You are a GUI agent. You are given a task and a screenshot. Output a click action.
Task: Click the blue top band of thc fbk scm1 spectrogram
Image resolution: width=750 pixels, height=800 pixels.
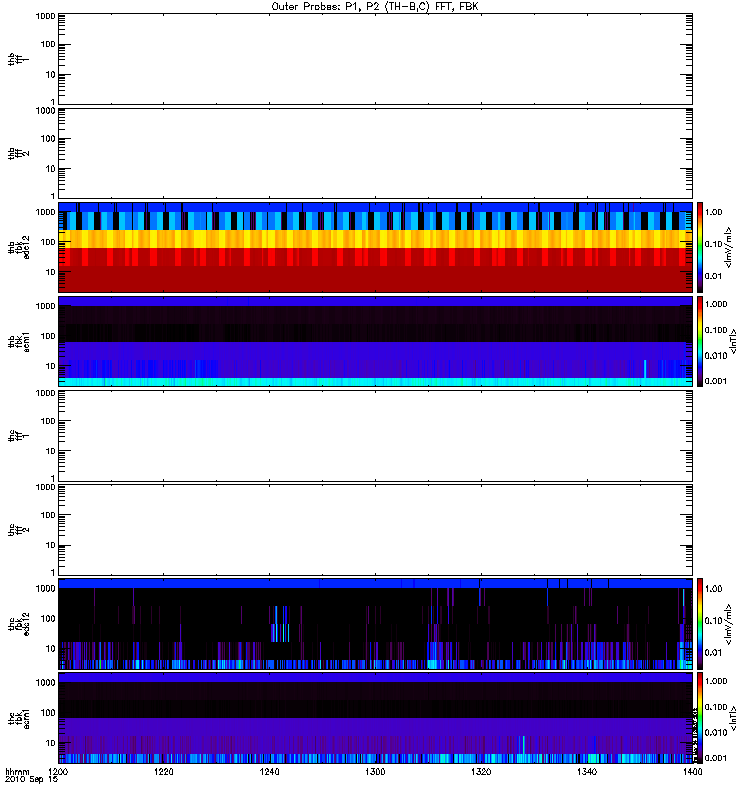tap(375, 678)
